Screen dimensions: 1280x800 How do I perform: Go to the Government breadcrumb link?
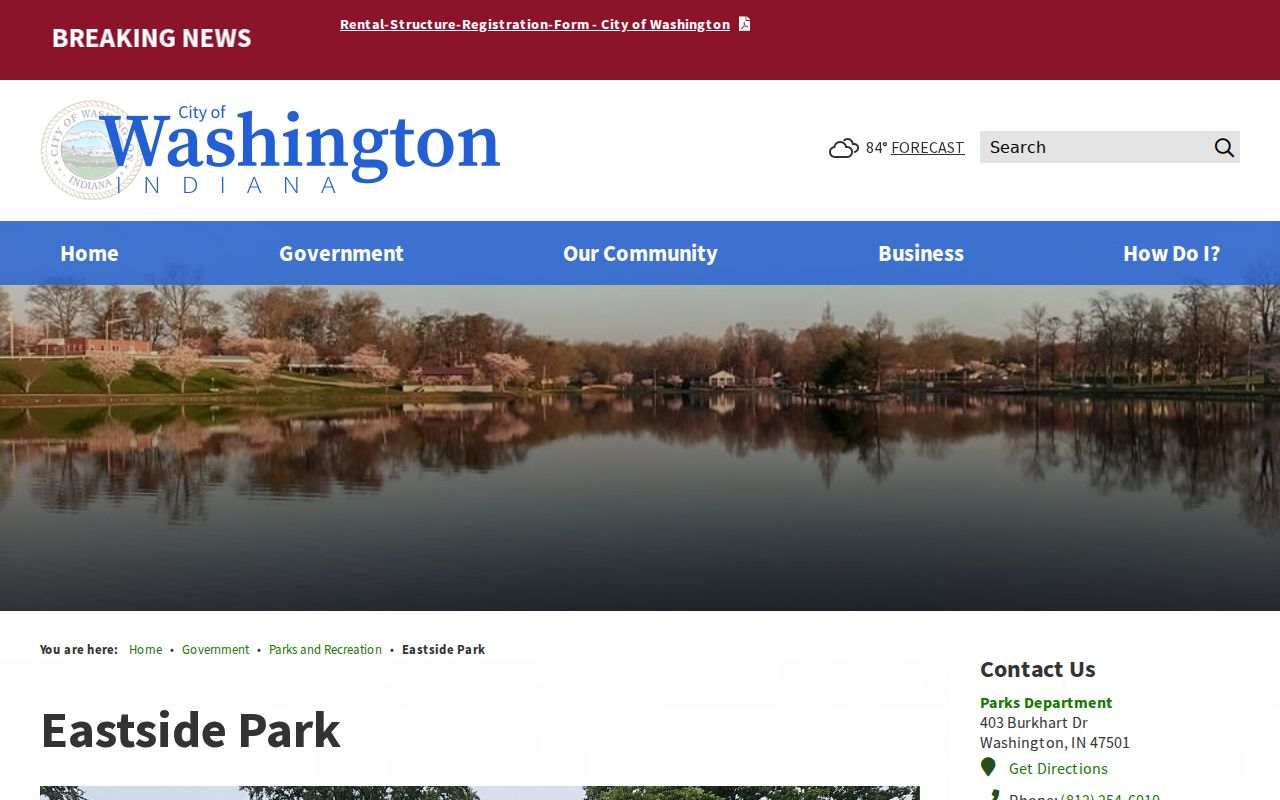pos(215,649)
